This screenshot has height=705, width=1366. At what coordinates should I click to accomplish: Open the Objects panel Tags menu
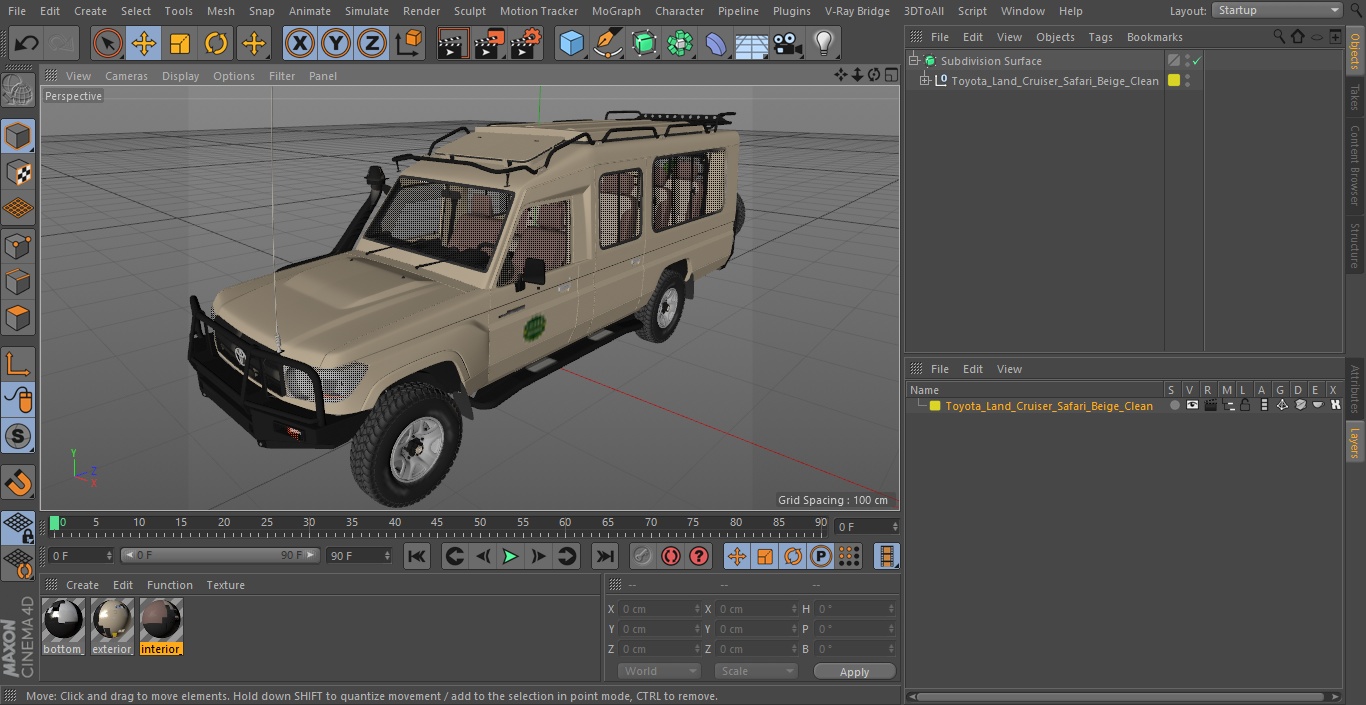pyautogui.click(x=1100, y=37)
